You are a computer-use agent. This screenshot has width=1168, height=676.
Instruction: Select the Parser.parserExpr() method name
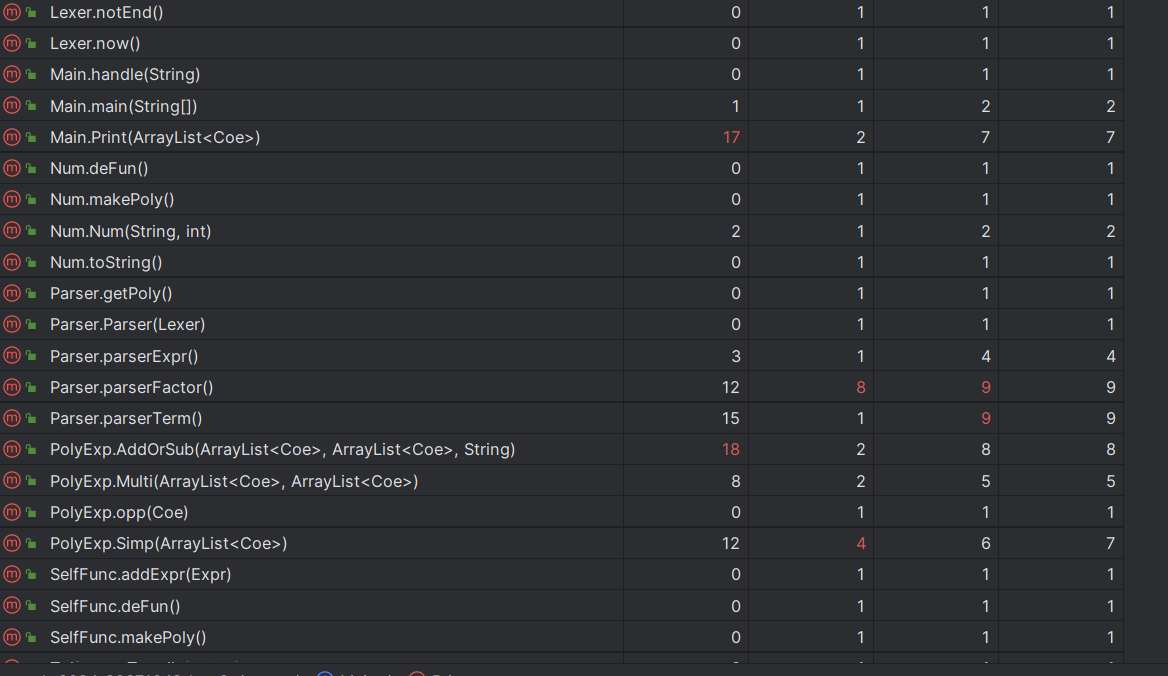[x=124, y=357]
